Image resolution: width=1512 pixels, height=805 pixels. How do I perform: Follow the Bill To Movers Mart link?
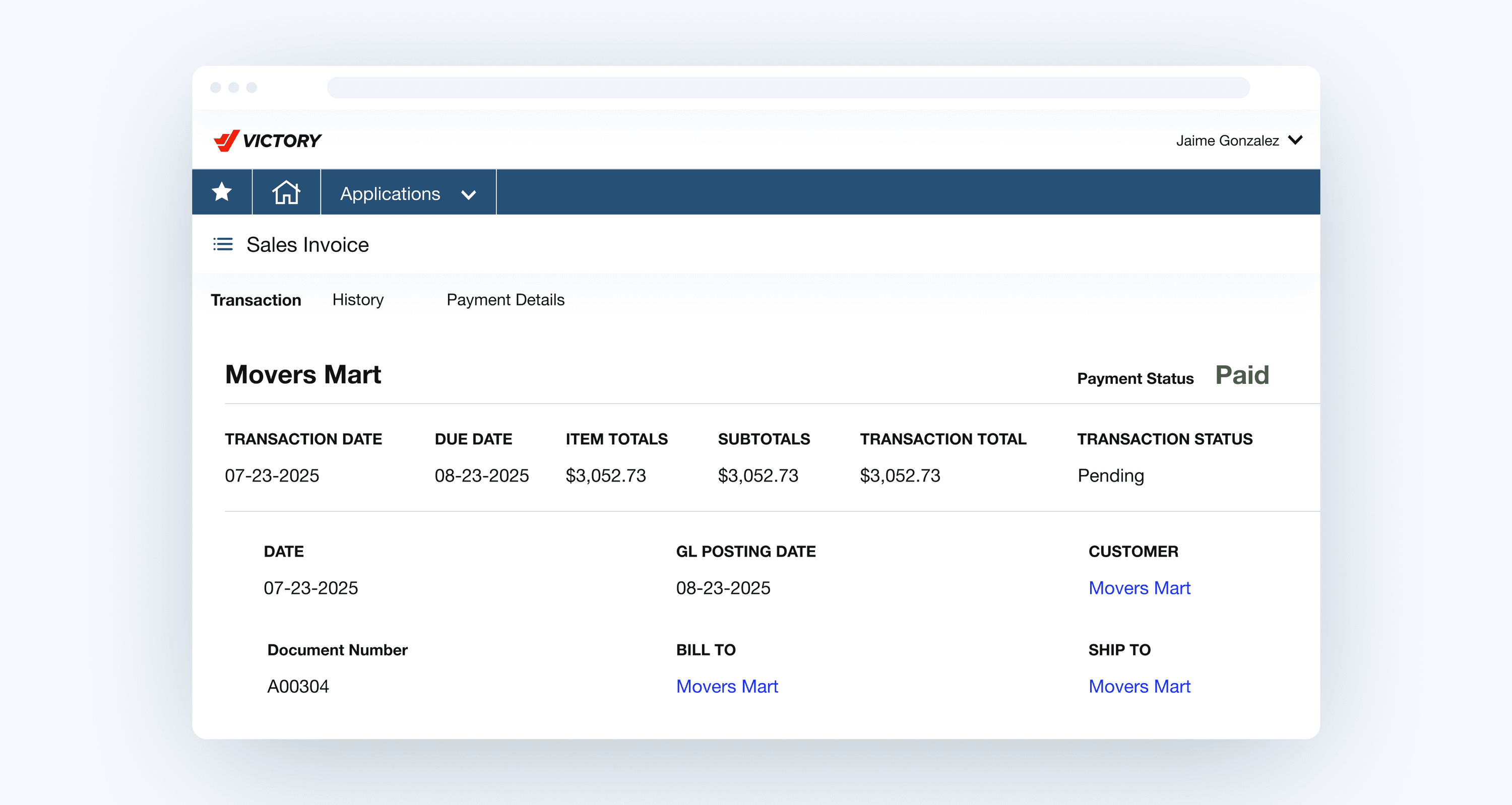point(727,687)
